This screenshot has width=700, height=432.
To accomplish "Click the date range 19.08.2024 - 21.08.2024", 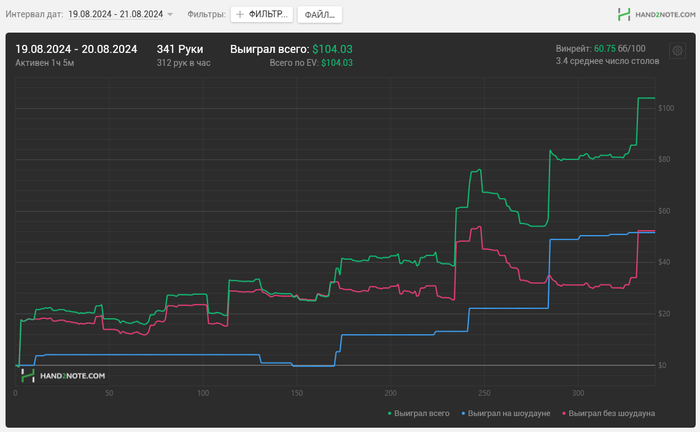I will pos(116,14).
